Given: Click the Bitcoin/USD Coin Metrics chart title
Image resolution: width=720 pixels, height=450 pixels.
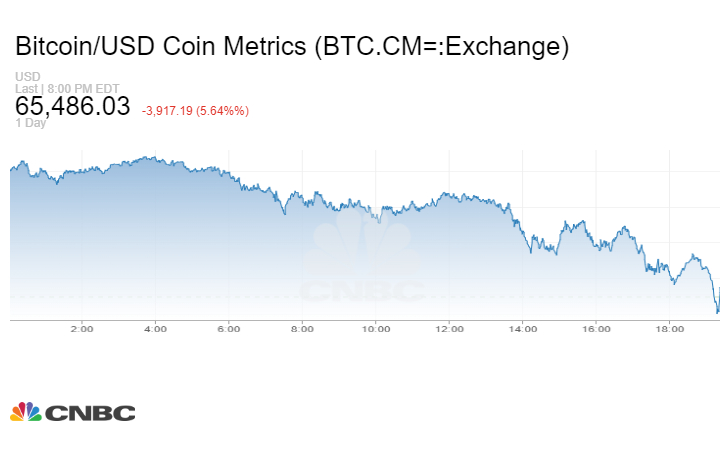Looking at the screenshot, I should pos(292,46).
